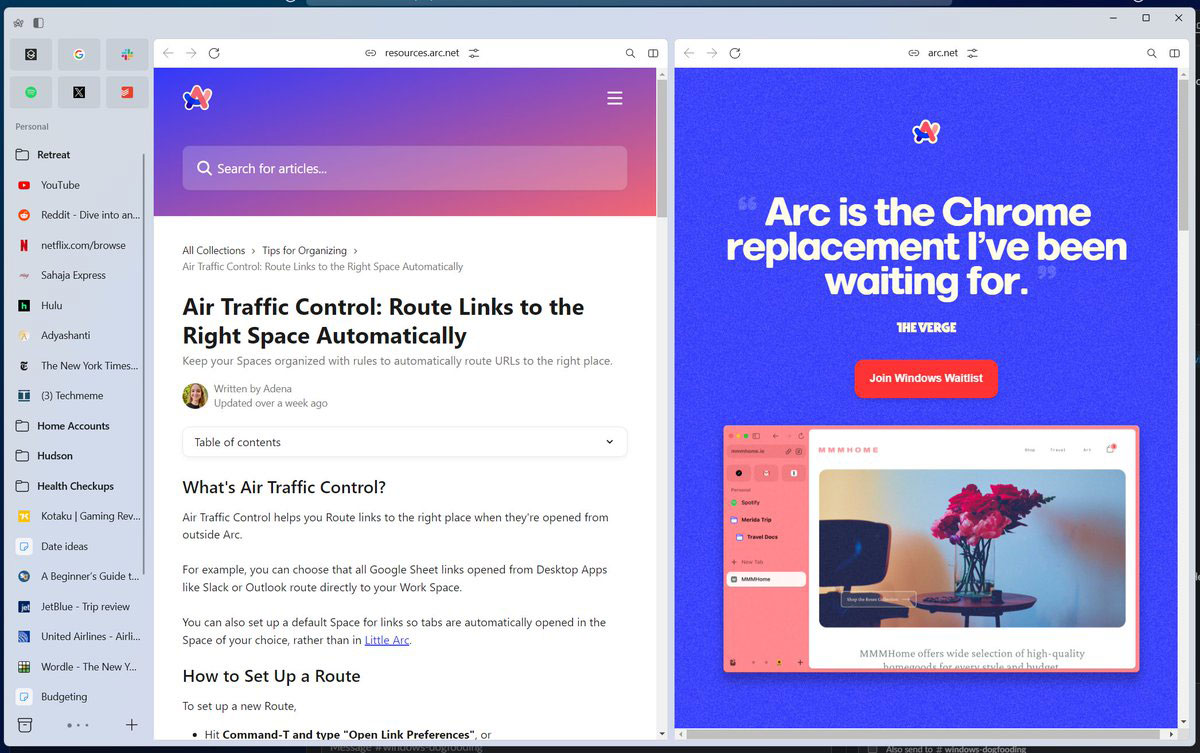
Task: Open the pinned Spotify favorite
Action: [x=31, y=92]
